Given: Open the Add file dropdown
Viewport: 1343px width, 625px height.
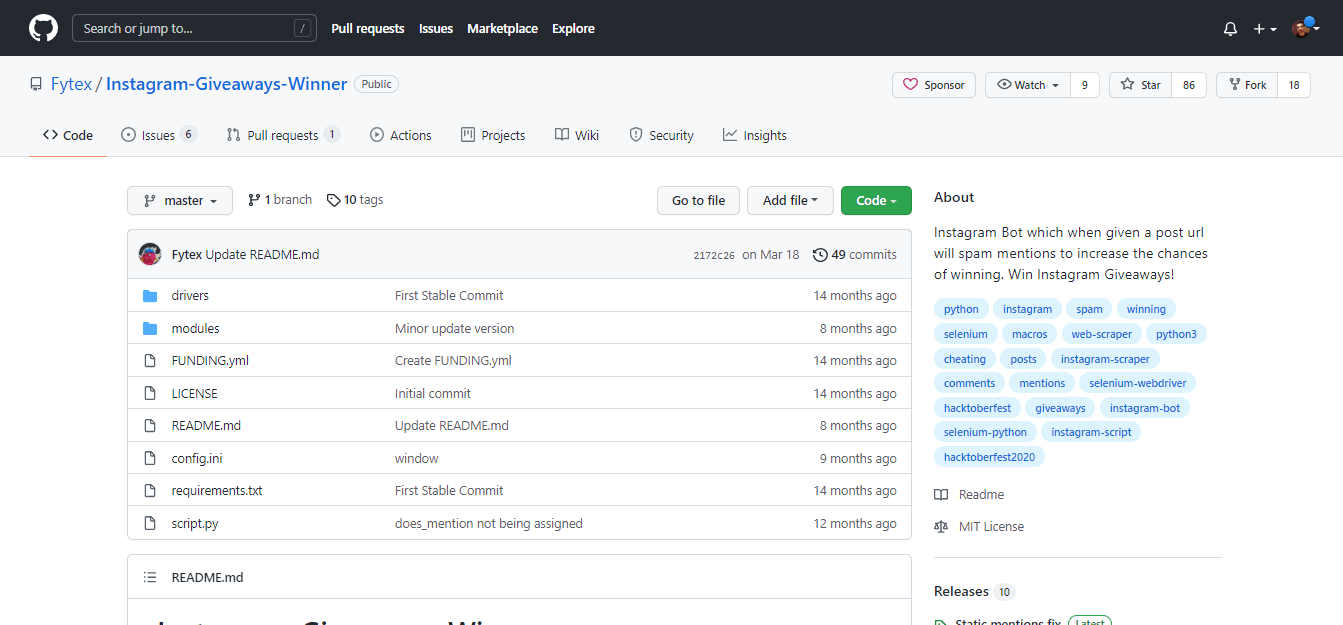Looking at the screenshot, I should pyautogui.click(x=790, y=200).
